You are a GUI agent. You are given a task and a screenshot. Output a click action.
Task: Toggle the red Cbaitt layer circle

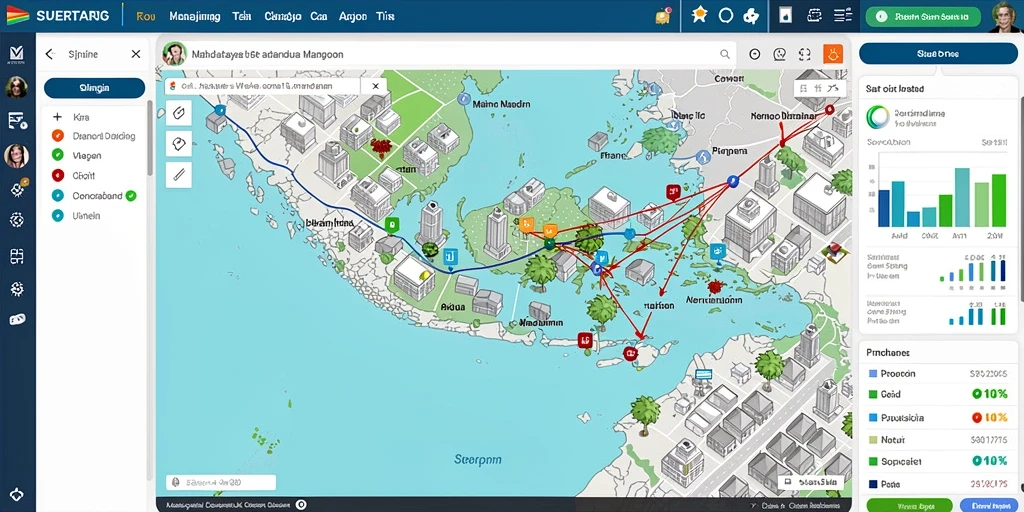click(57, 175)
